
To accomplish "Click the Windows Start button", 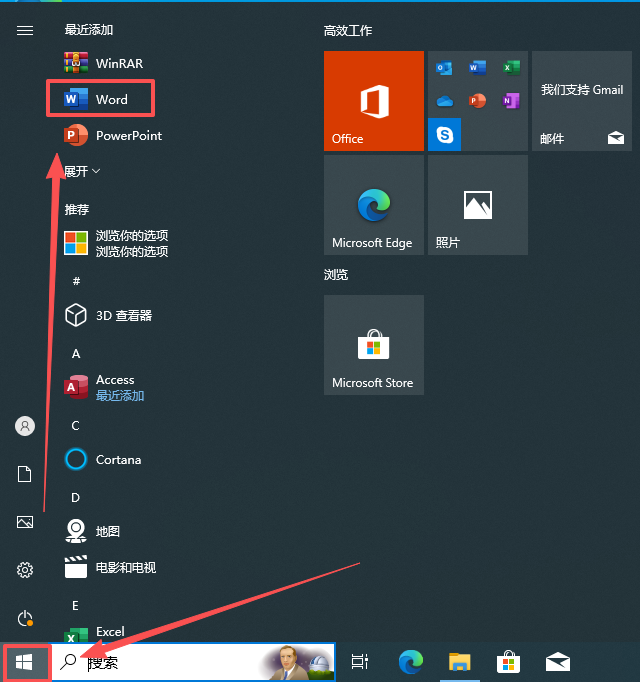I will (24, 662).
